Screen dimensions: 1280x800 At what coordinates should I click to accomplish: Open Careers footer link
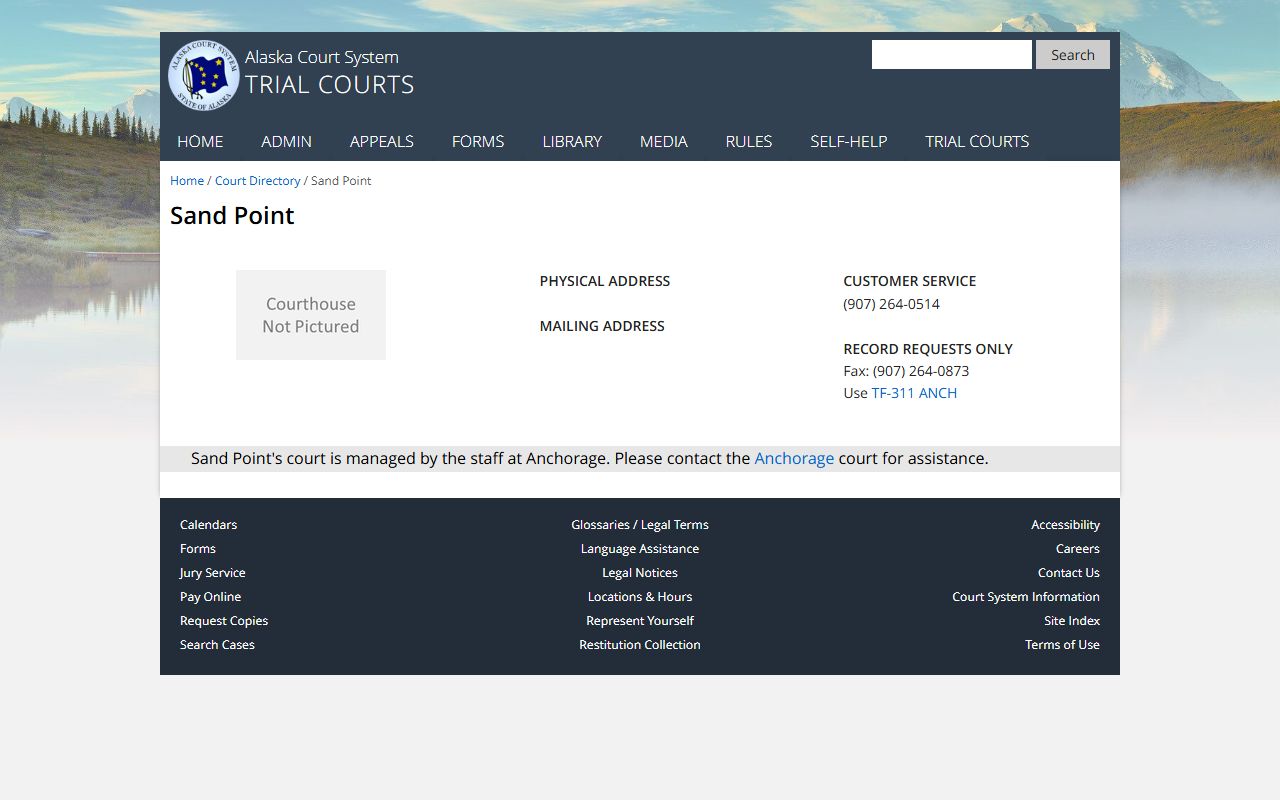click(1077, 549)
